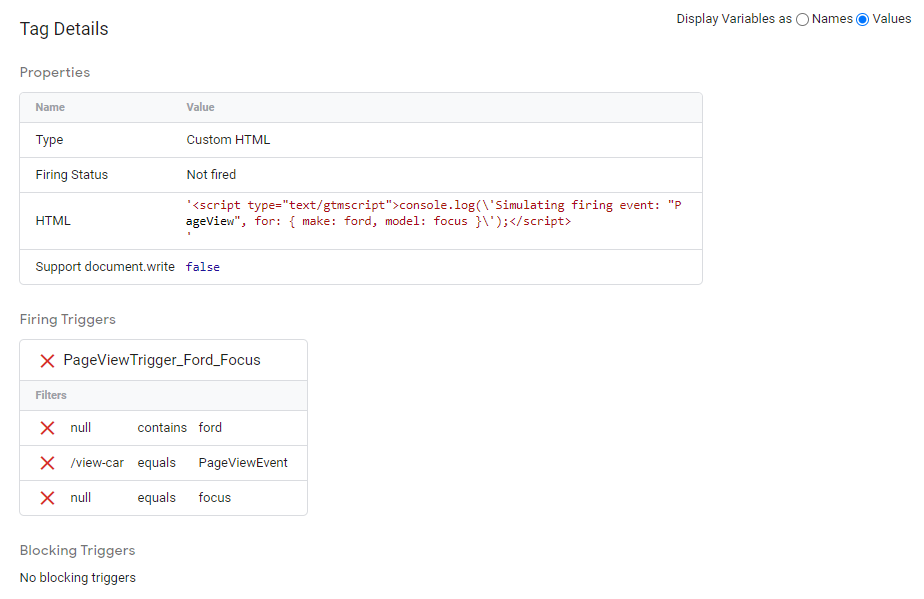
Task: Click the Firing Triggers section heading
Action: tap(68, 320)
